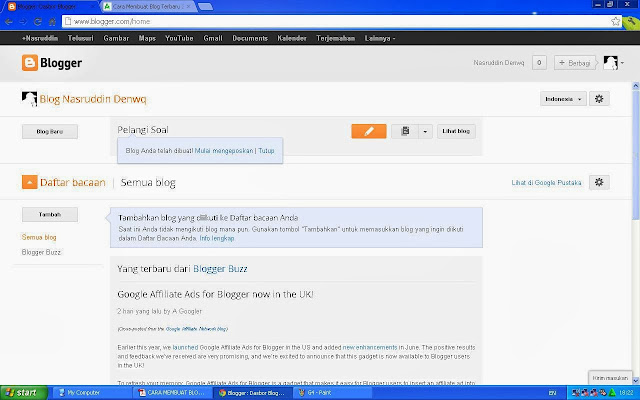Open YouTube in the Google bar
640x400 pixels.
(x=179, y=38)
